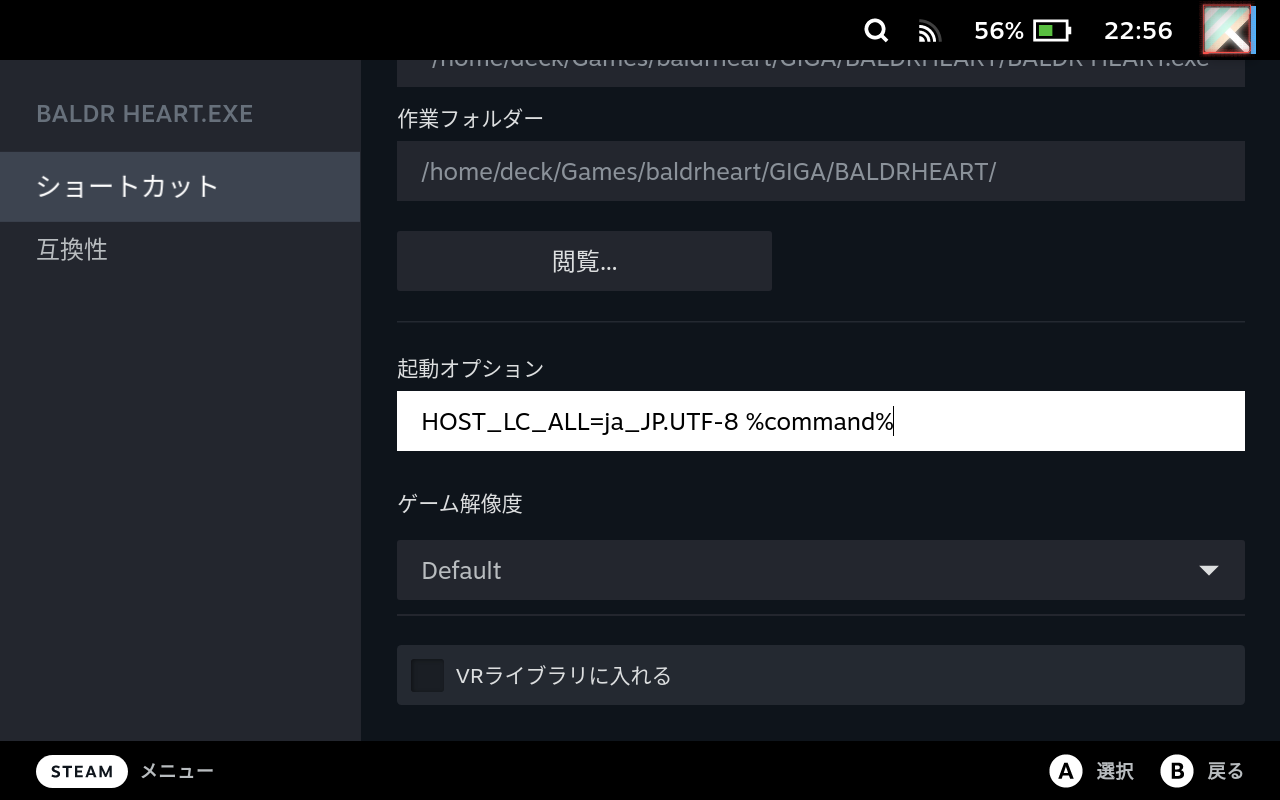Click the 作業フォルダー label
Image resolution: width=1280 pixels, height=800 pixels.
471,118
